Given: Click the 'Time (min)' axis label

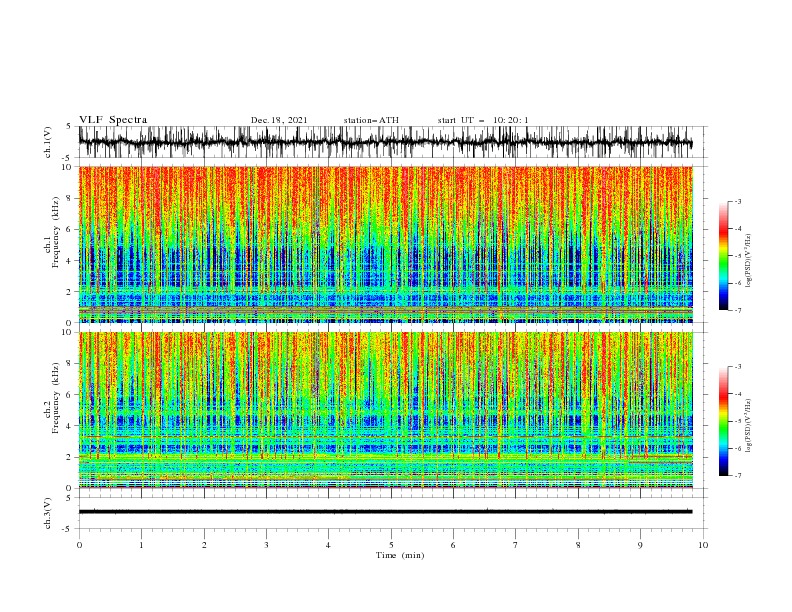Looking at the screenshot, I should (x=400, y=555).
